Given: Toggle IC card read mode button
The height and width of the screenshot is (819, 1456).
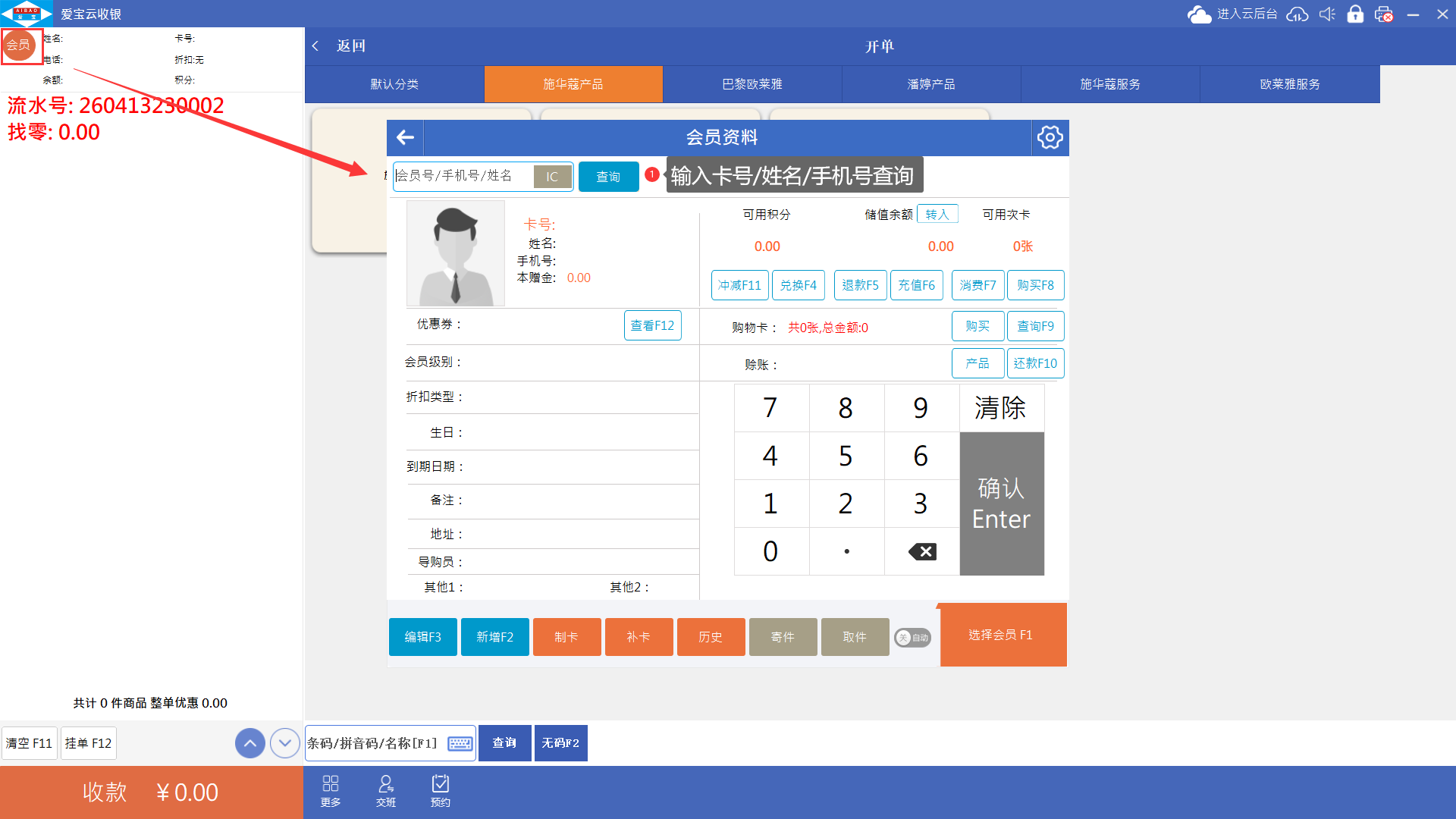Looking at the screenshot, I should tap(552, 177).
